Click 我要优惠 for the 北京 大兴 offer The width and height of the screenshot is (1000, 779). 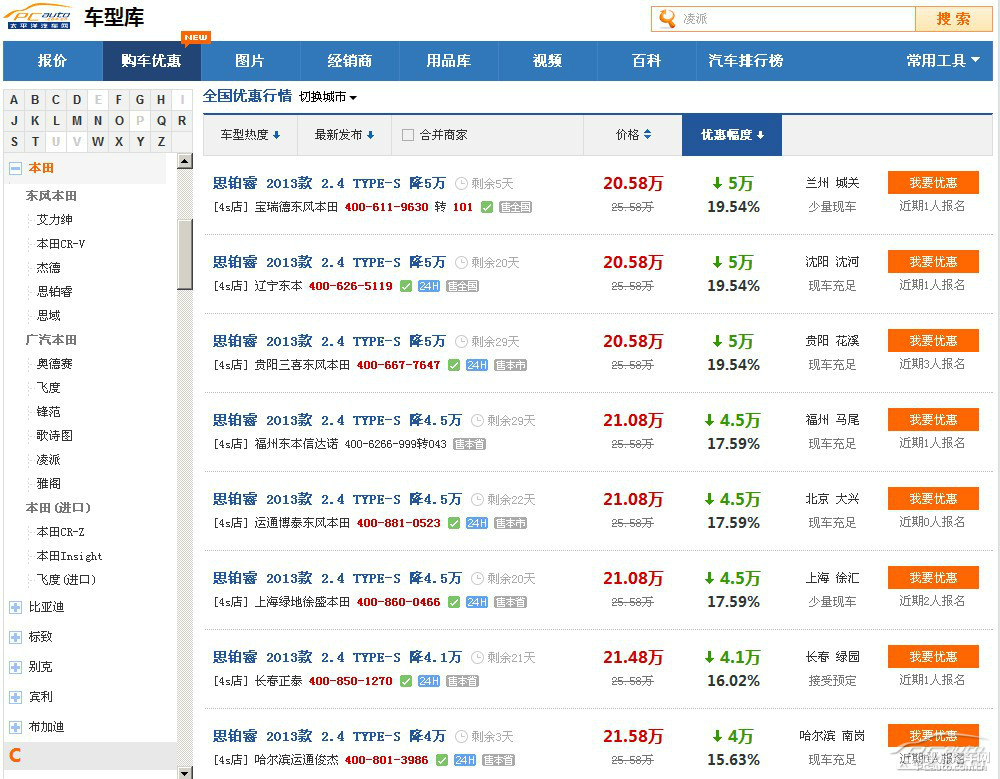(933, 499)
